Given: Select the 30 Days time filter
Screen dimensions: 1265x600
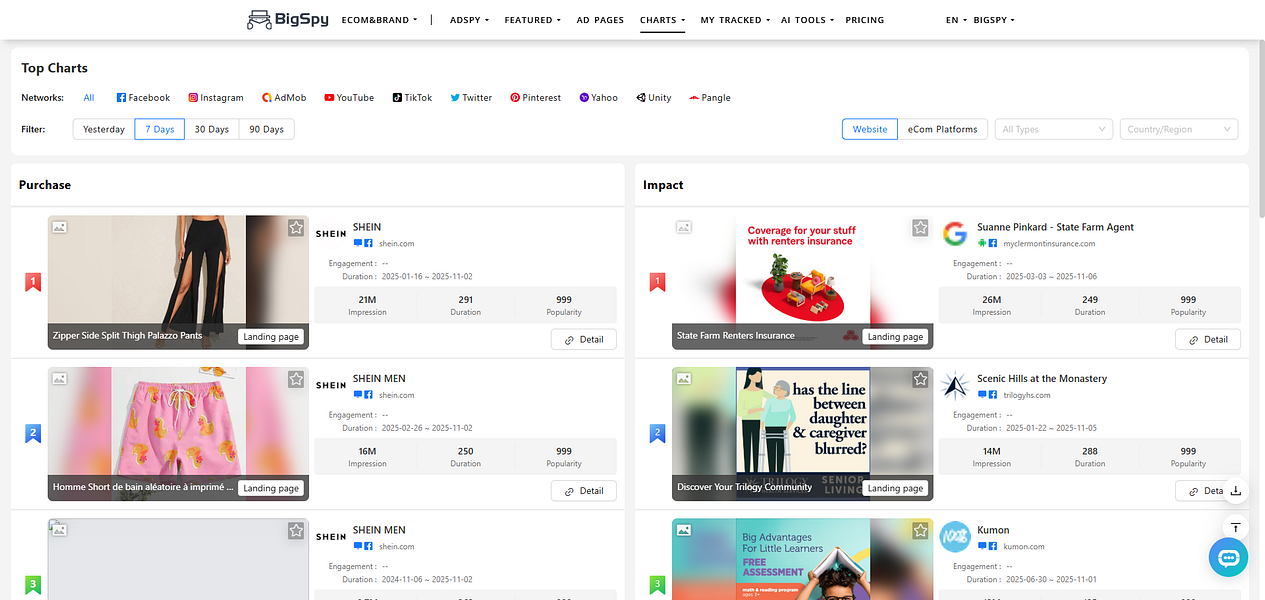Looking at the screenshot, I should point(212,129).
